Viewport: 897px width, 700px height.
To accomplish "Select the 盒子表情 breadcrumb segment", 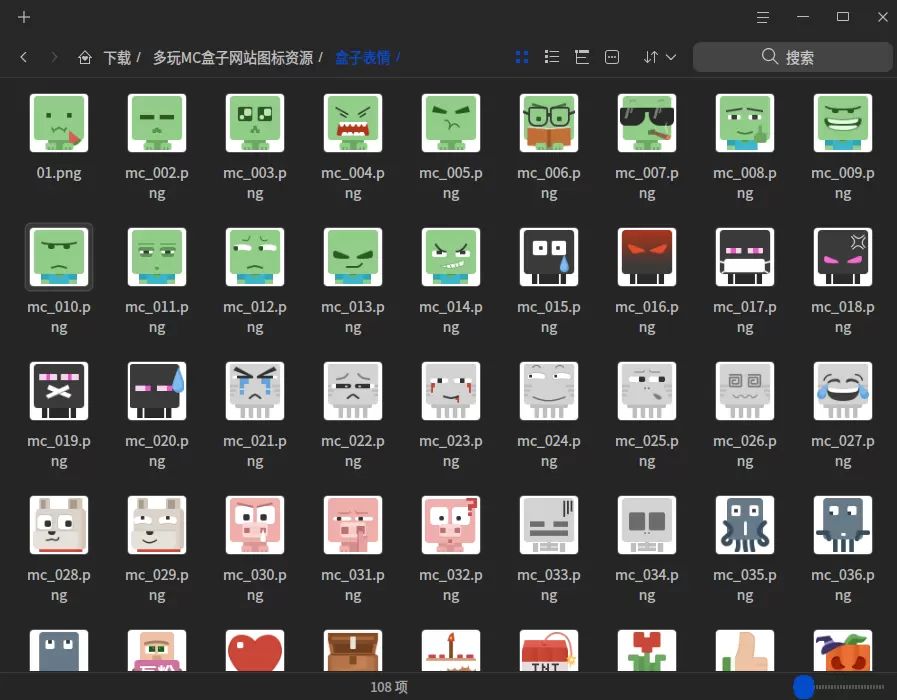I will [x=363, y=57].
